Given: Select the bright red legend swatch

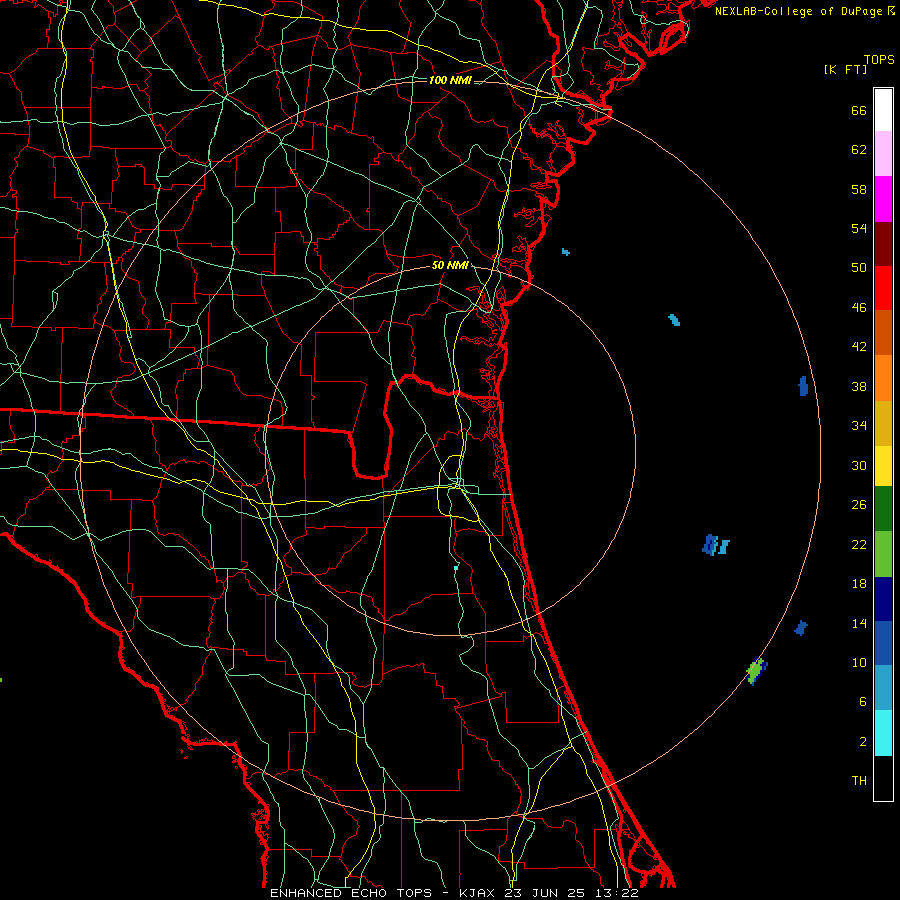Looking at the screenshot, I should (883, 288).
